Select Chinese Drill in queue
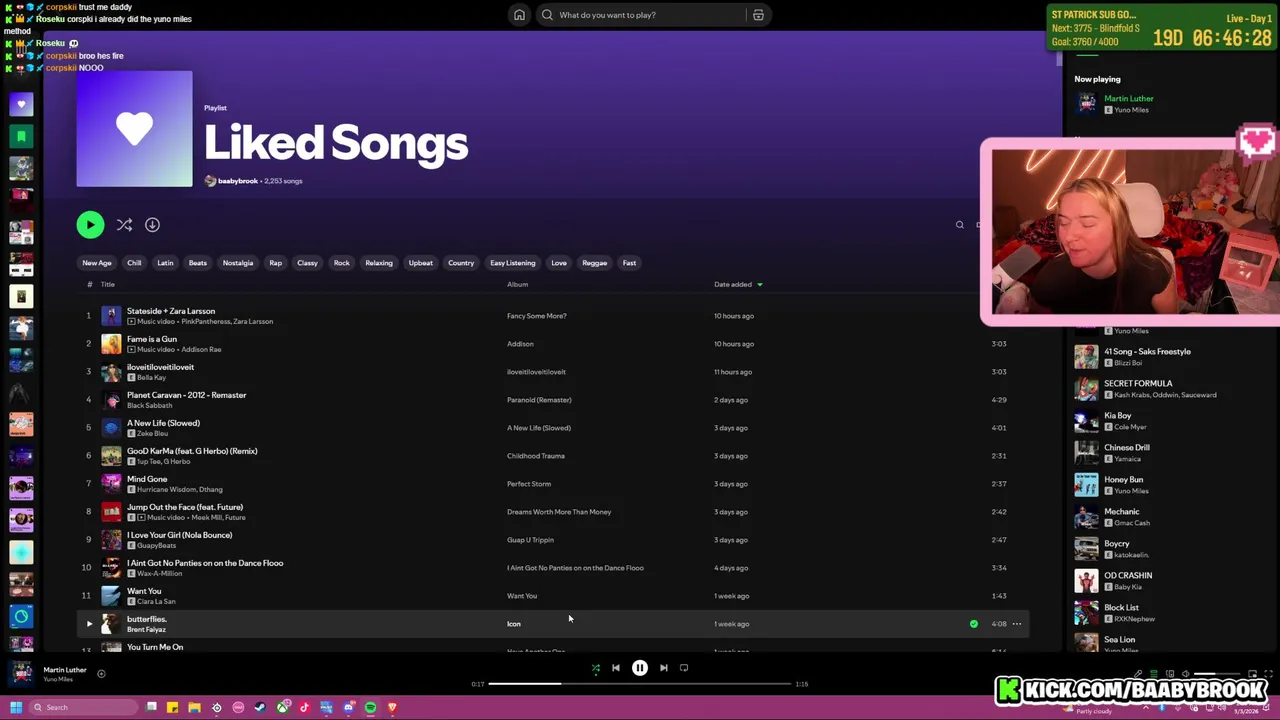 1127,448
